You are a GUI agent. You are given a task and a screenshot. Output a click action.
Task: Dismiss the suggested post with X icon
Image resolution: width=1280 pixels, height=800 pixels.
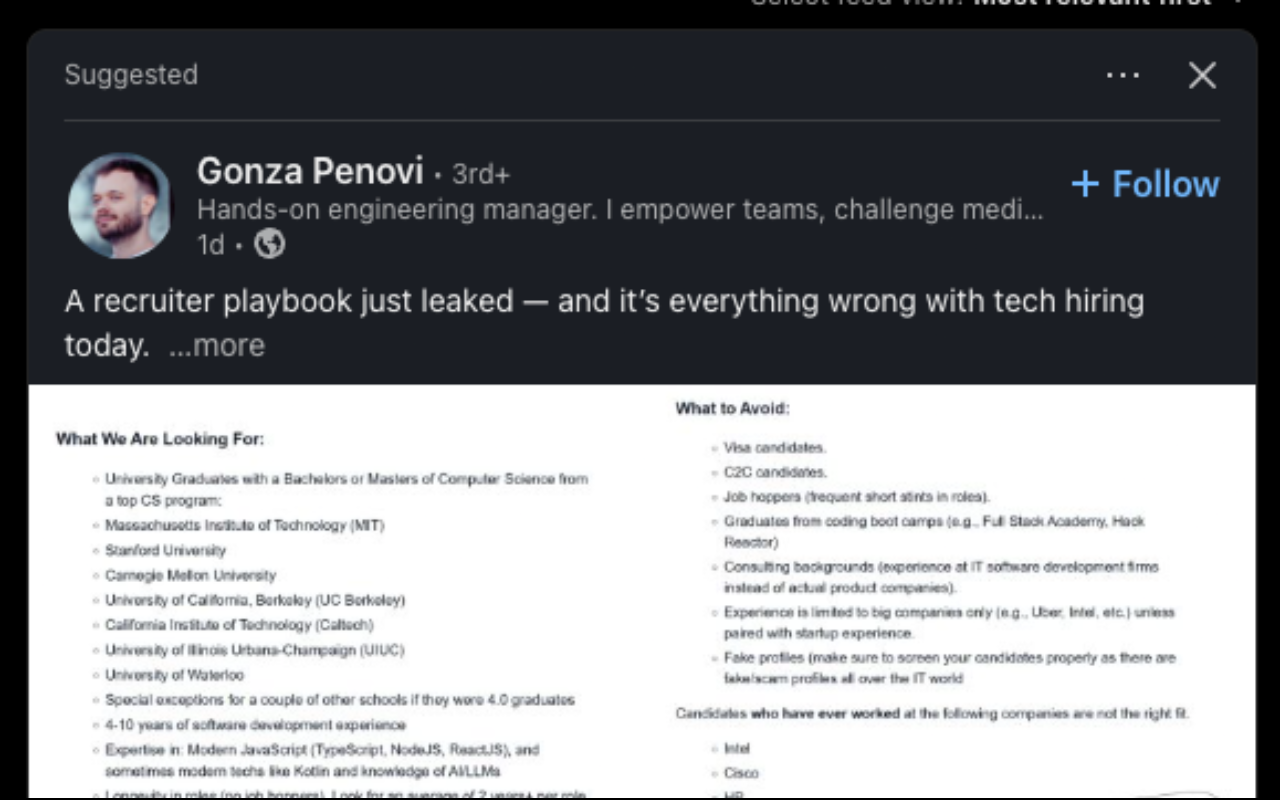(x=1202, y=75)
